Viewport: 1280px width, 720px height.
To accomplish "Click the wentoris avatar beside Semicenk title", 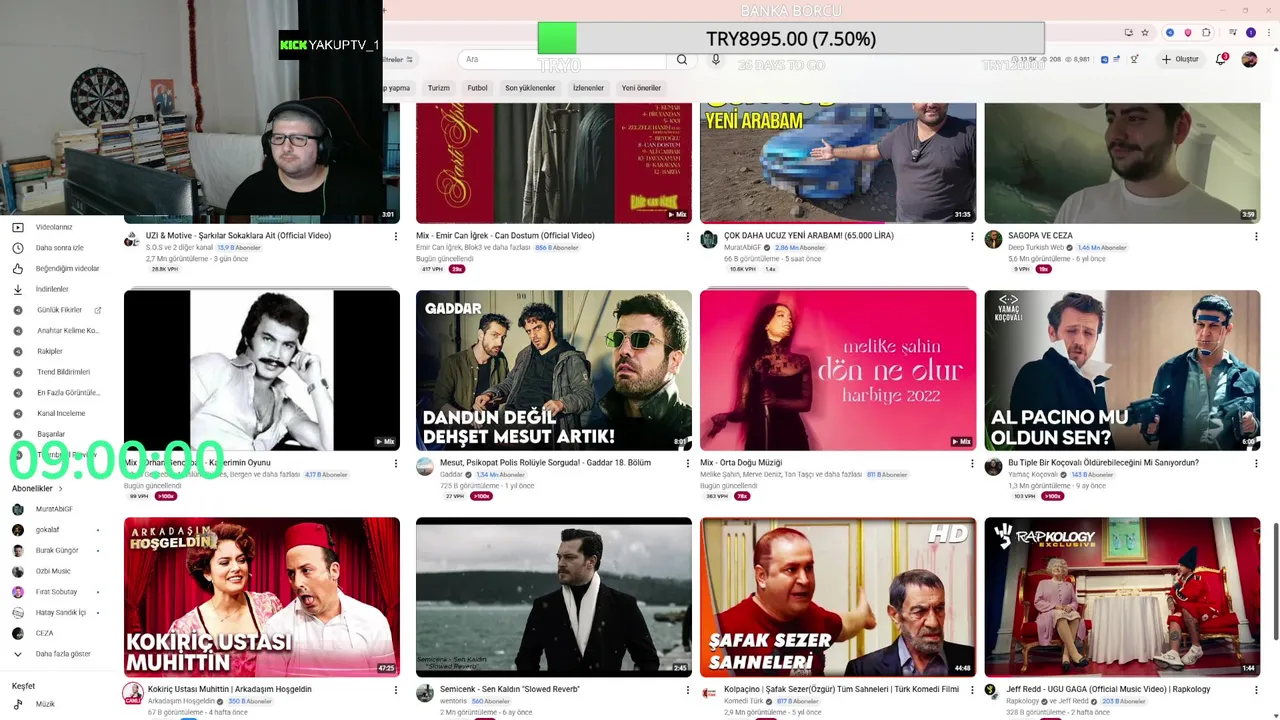I will coord(425,693).
